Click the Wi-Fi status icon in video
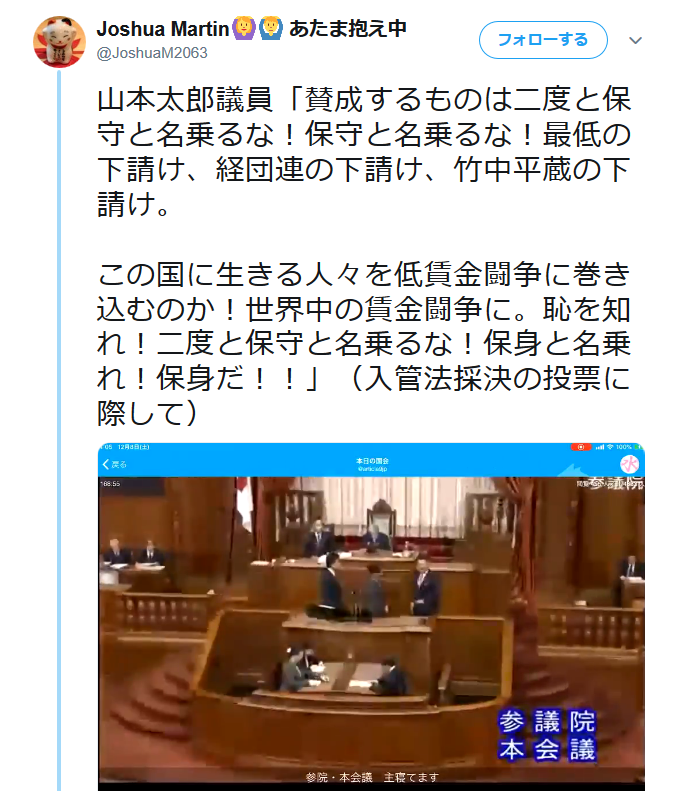Viewport: 688px width, 791px height. coord(610,447)
